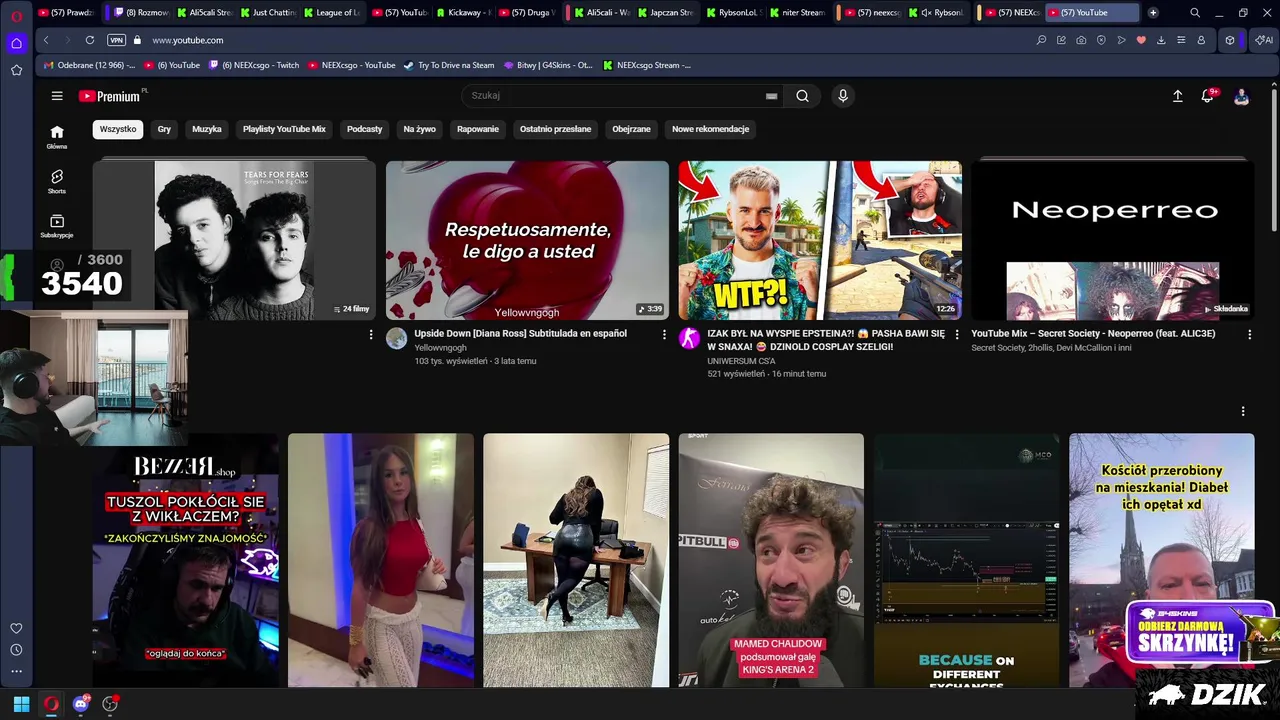Open bookmarks star in Opera sidebar
Screen dimensions: 1280x720
16,70
